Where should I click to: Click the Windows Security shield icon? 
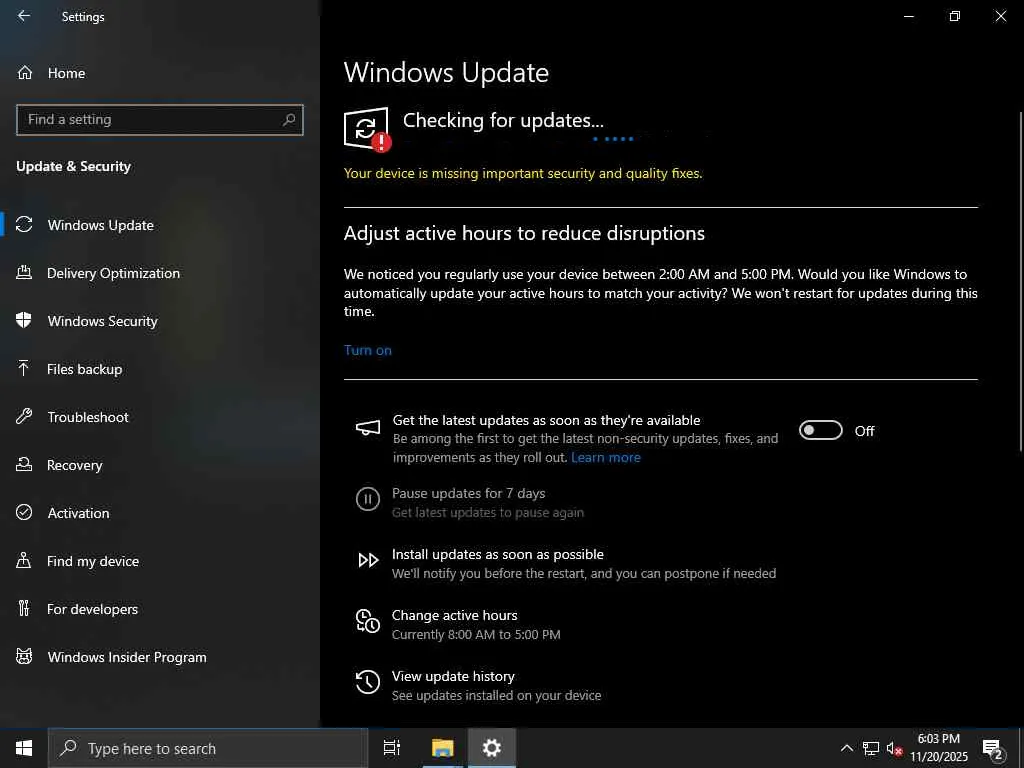[x=24, y=320]
